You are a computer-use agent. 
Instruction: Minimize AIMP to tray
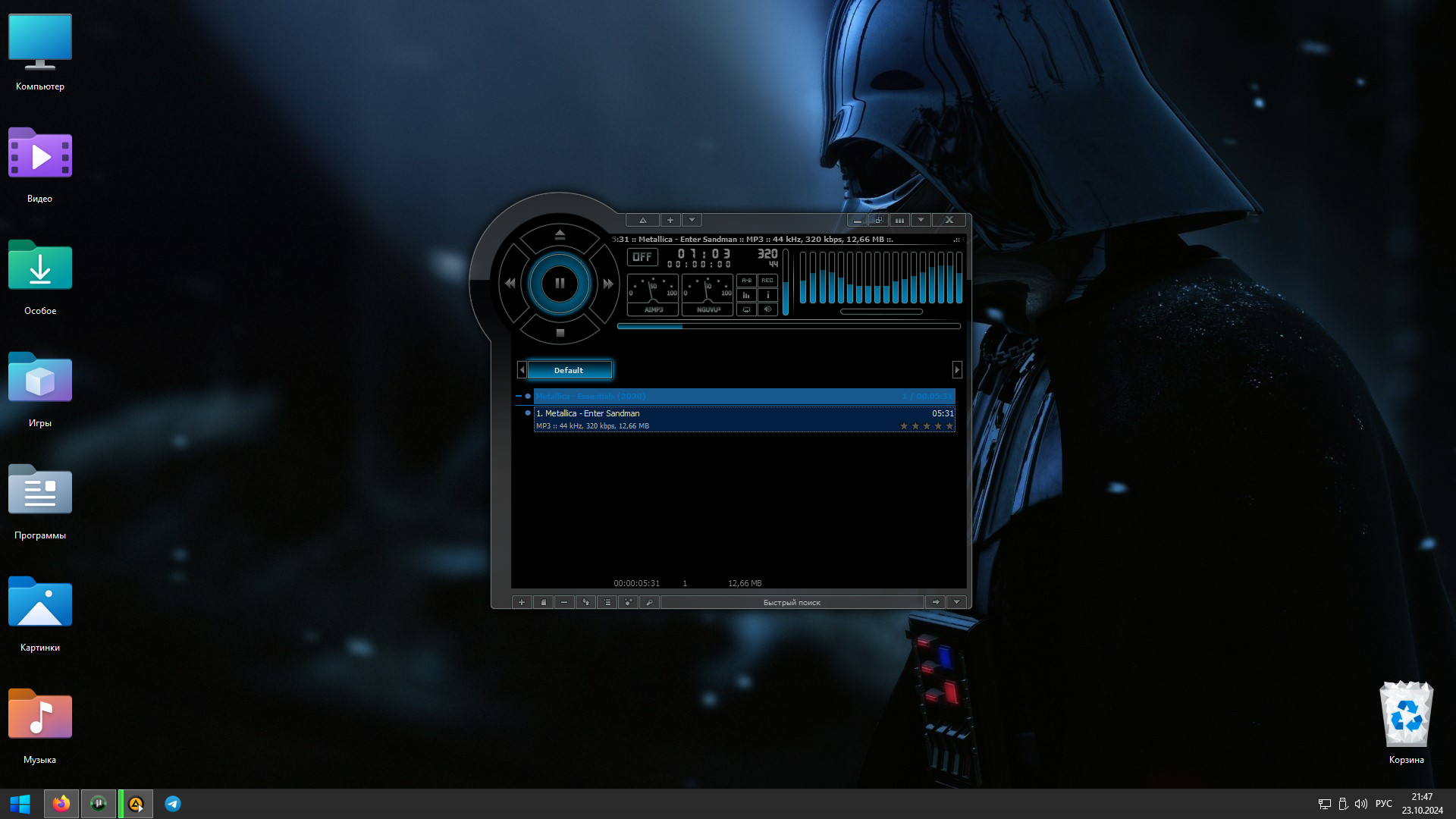(x=857, y=220)
